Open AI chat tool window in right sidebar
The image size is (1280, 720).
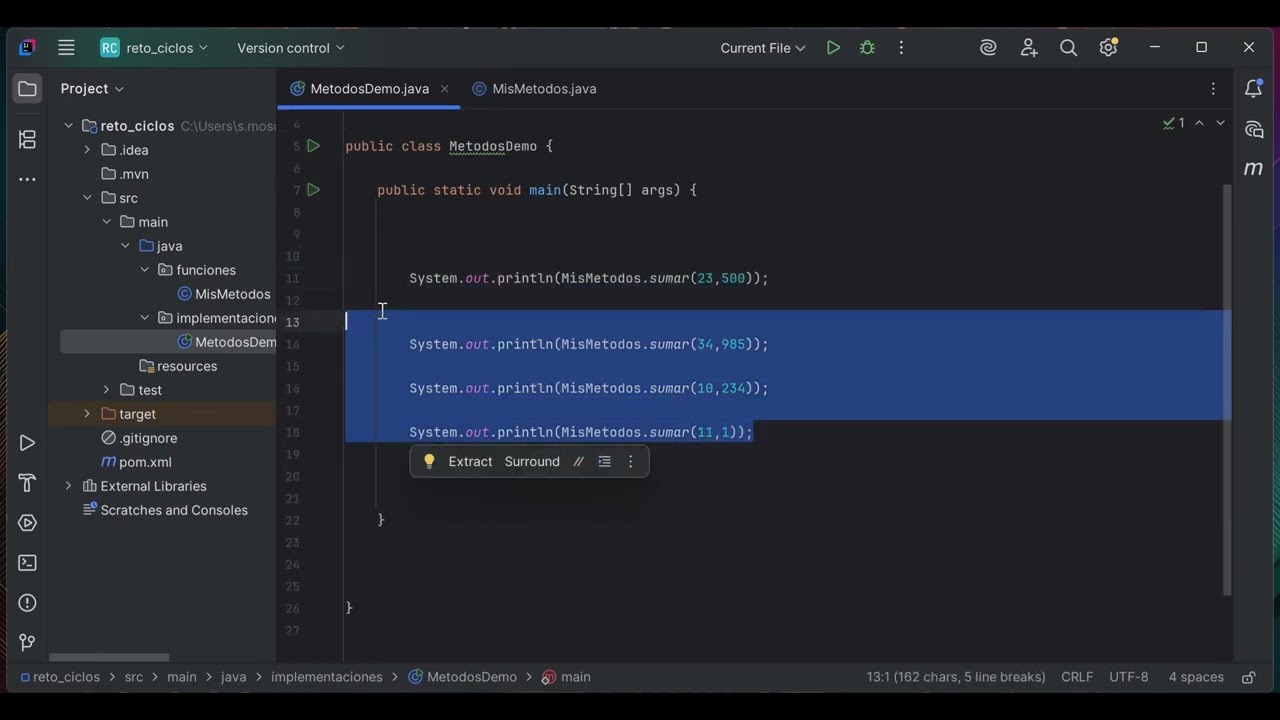[x=1253, y=129]
